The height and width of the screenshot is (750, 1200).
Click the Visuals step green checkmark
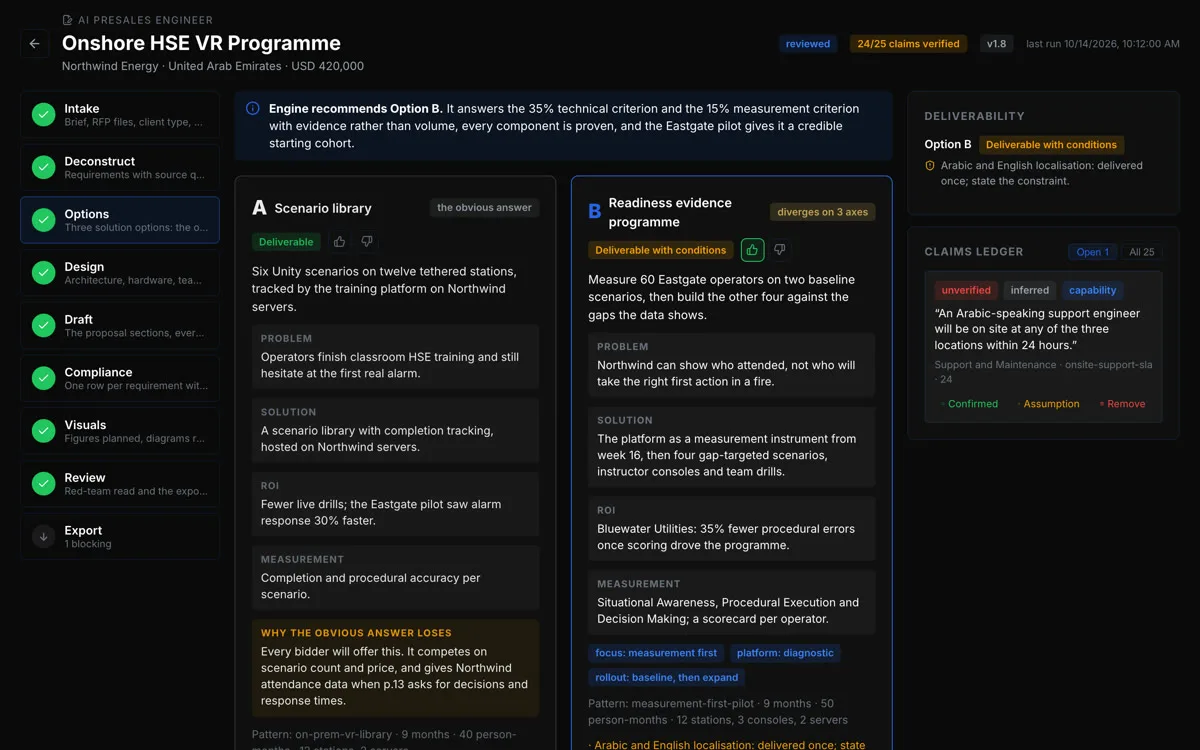pos(43,431)
